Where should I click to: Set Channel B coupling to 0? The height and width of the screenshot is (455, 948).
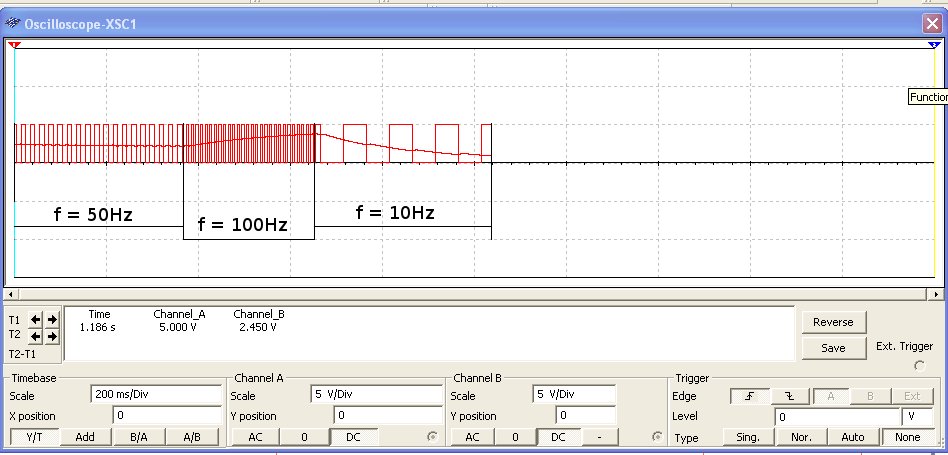tap(515, 437)
